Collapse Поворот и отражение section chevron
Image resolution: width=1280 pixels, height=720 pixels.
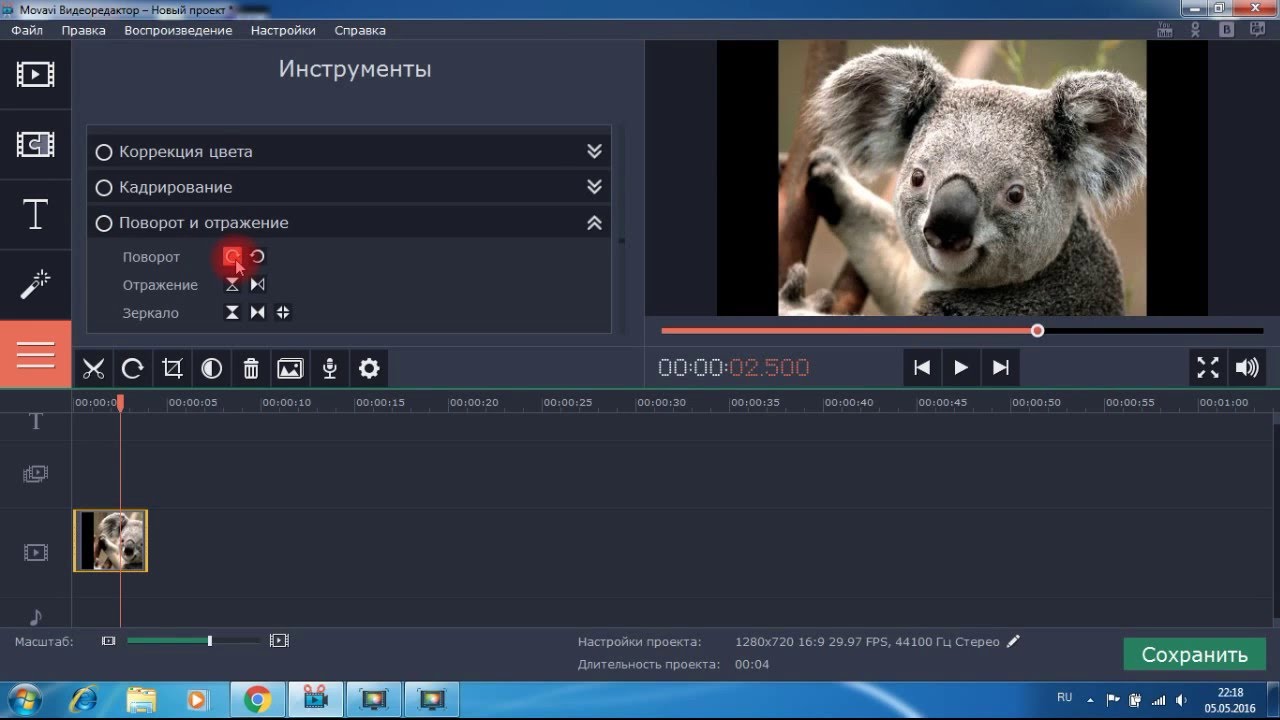pos(594,223)
